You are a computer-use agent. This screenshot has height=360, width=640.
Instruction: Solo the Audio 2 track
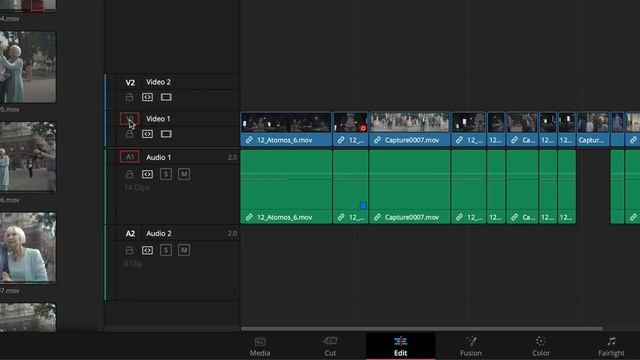(x=166, y=250)
